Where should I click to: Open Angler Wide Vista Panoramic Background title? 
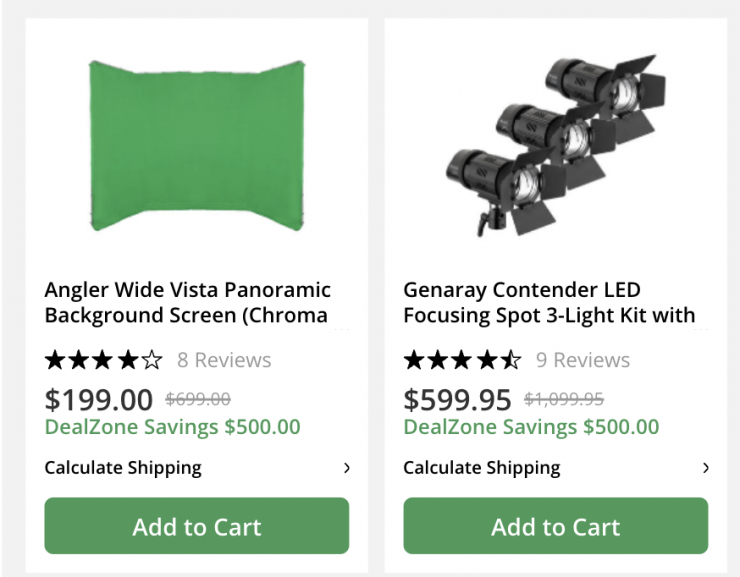pos(188,303)
